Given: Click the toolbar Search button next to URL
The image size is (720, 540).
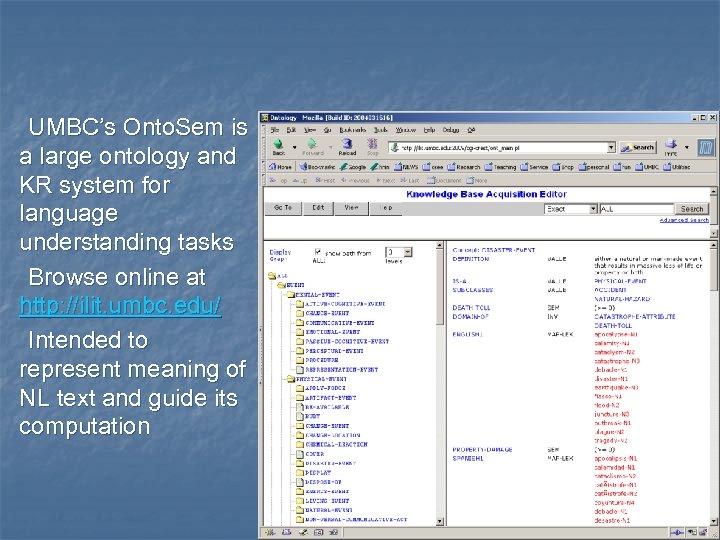Looking at the screenshot, I should 638,147.
